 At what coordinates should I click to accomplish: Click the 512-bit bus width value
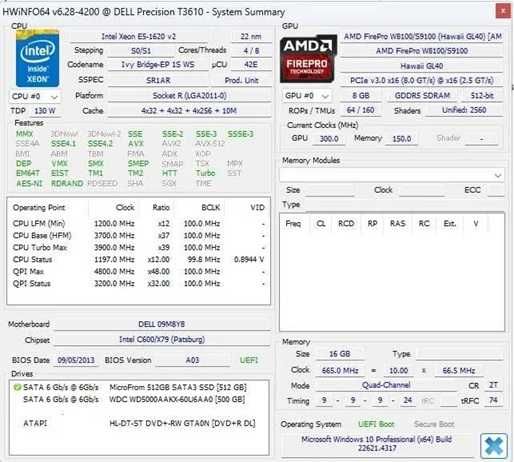(x=482, y=96)
